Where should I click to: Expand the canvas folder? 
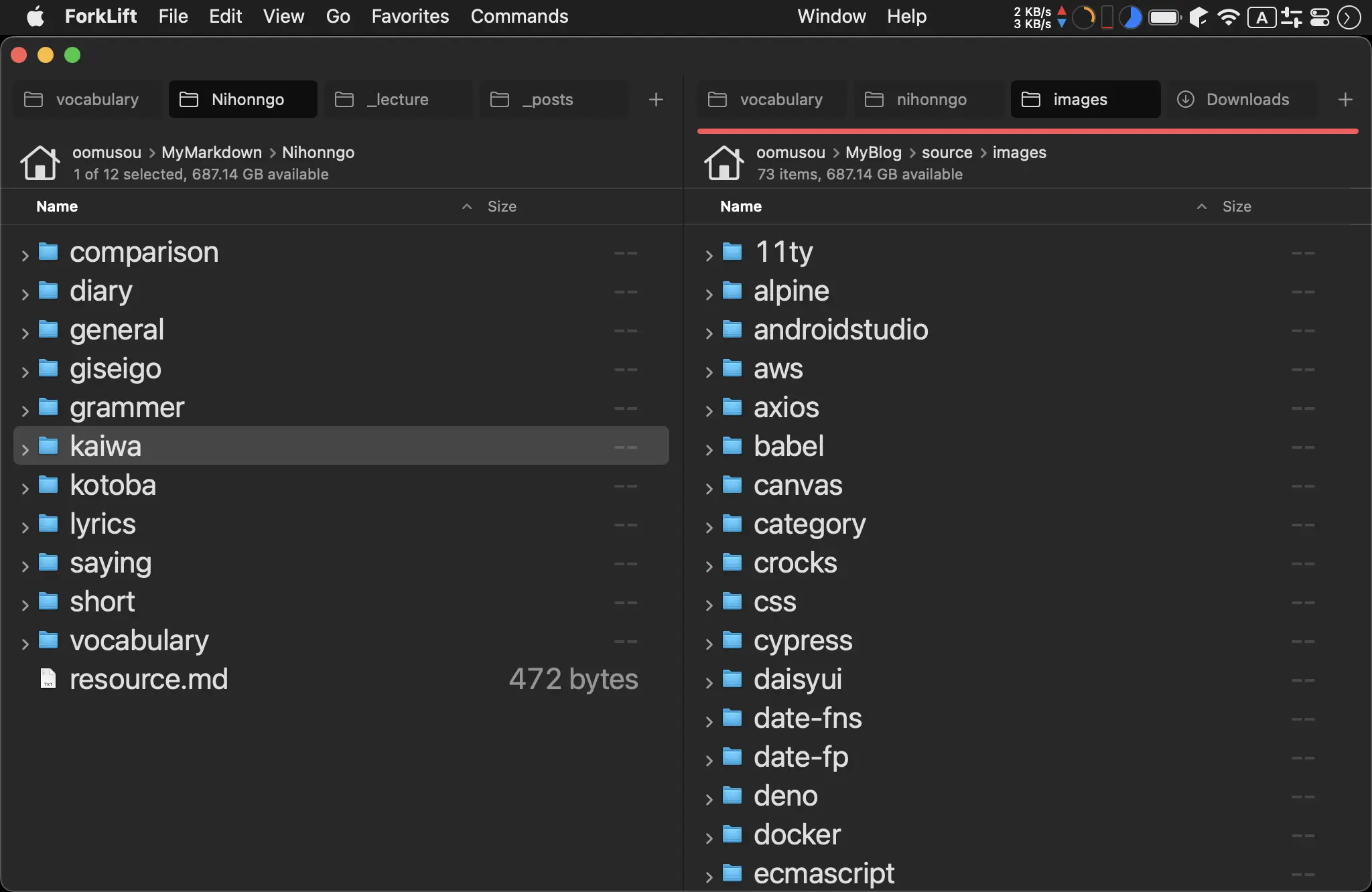[x=709, y=488]
